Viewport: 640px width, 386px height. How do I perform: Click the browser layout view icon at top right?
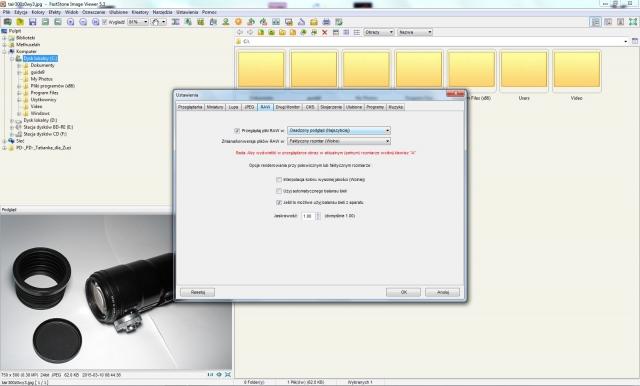[596, 22]
